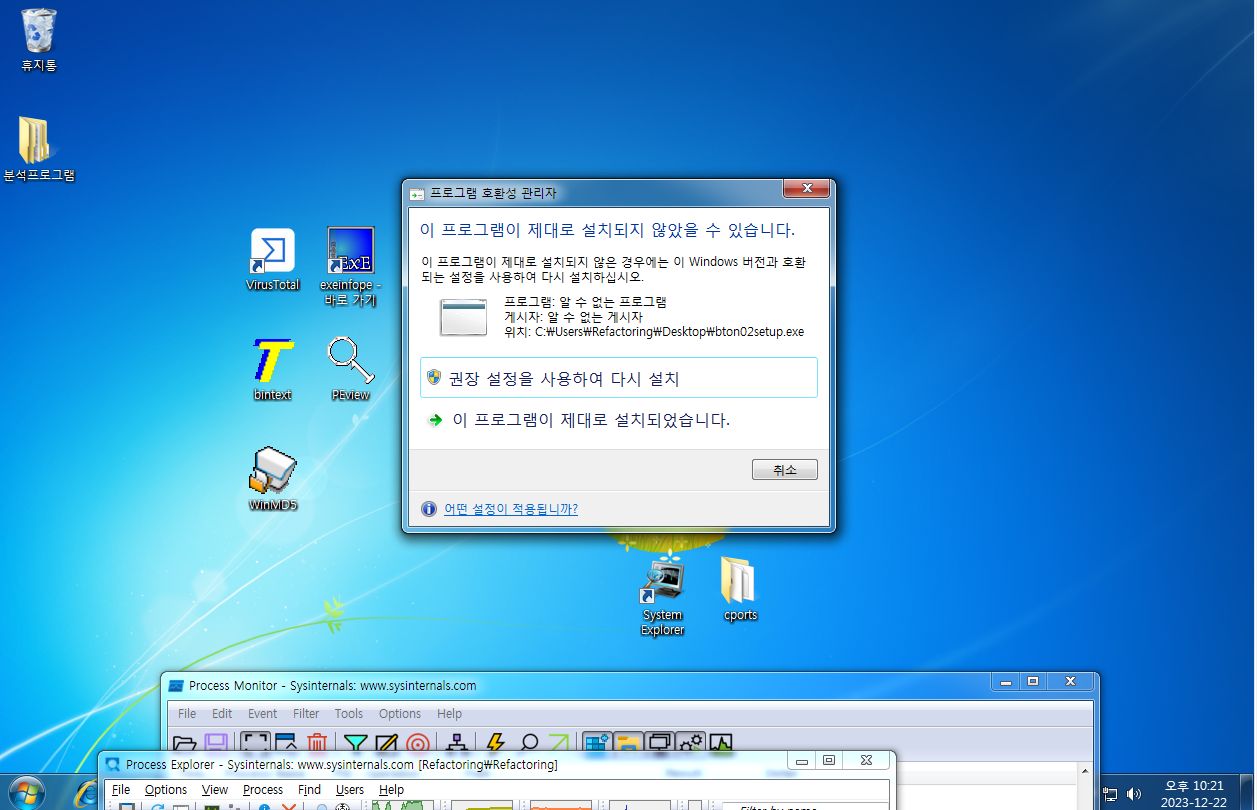Click lightning bolt icon in Process Monitor
Image resolution: width=1257 pixels, height=810 pixels.
pos(495,744)
